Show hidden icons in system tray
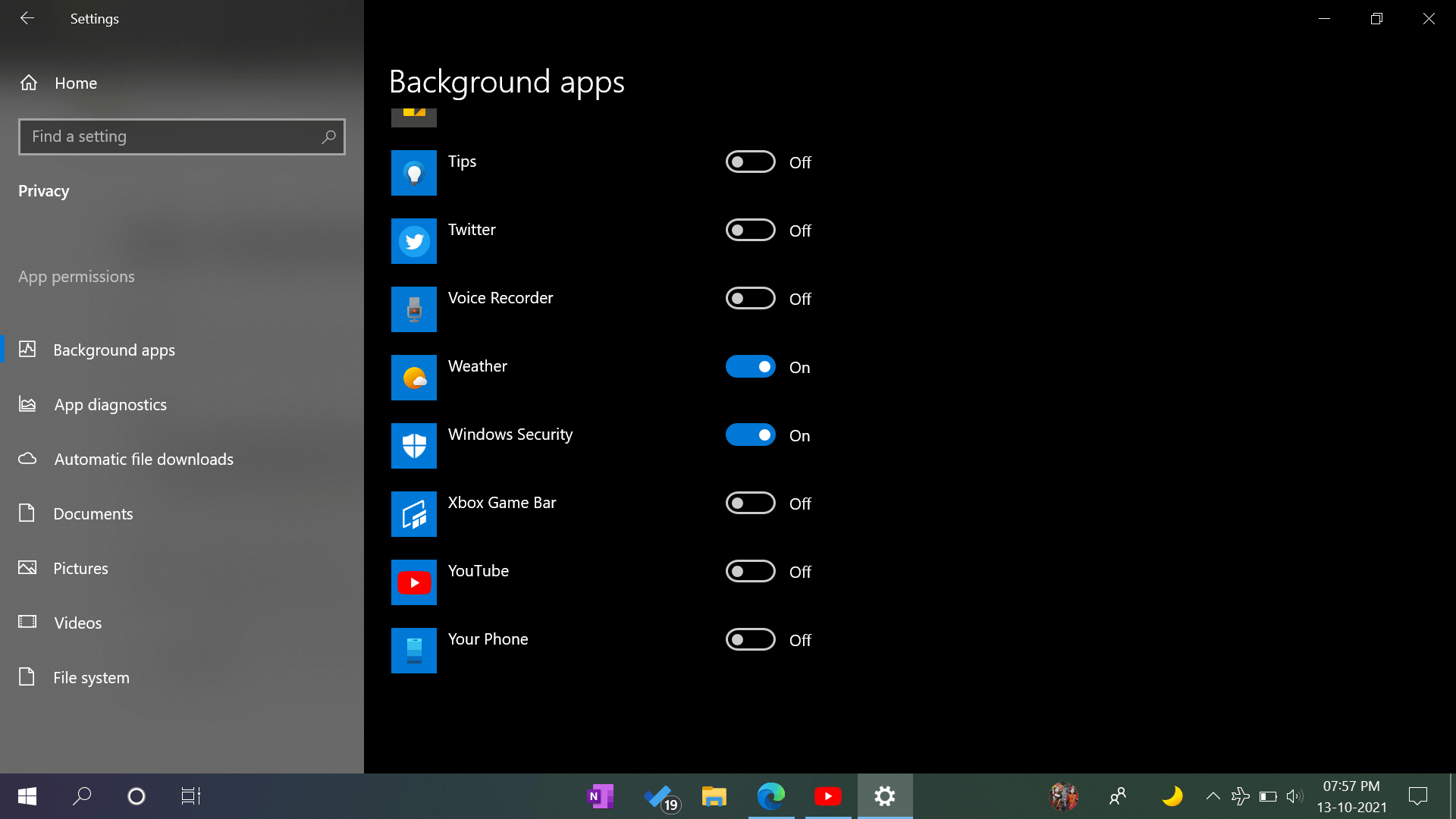The width and height of the screenshot is (1456, 819). (1213, 796)
